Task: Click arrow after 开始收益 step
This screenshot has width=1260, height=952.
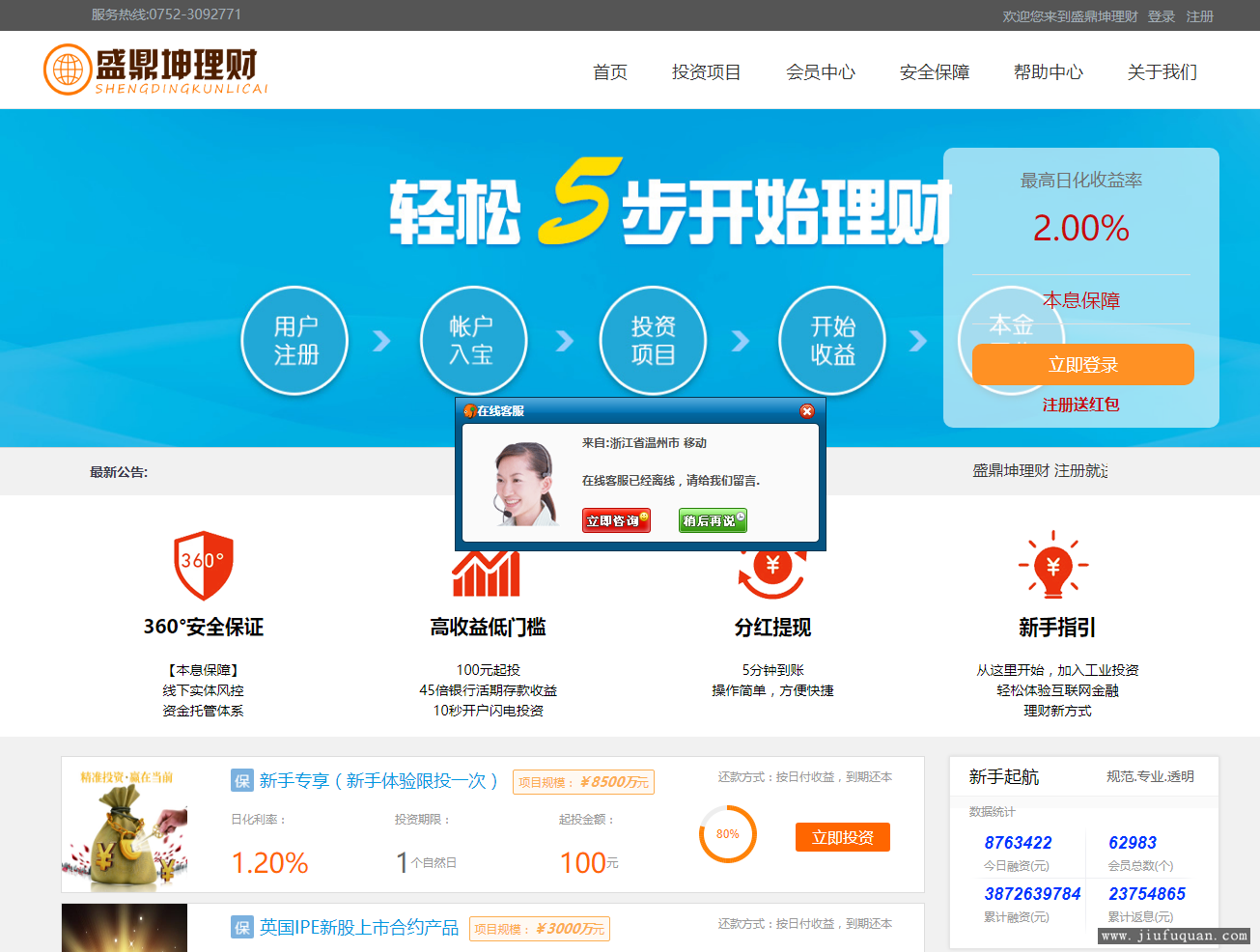Action: coord(918,341)
